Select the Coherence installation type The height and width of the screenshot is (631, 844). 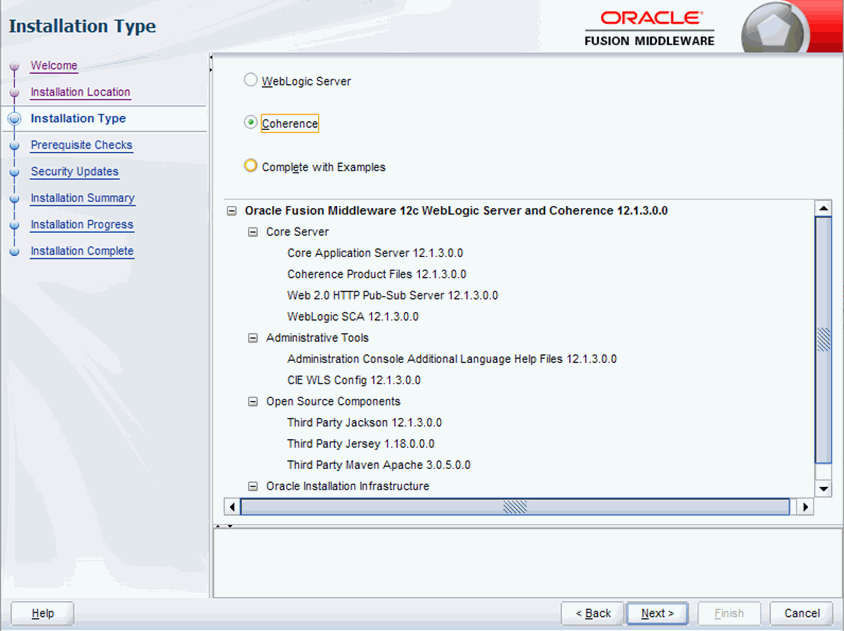(x=251, y=123)
